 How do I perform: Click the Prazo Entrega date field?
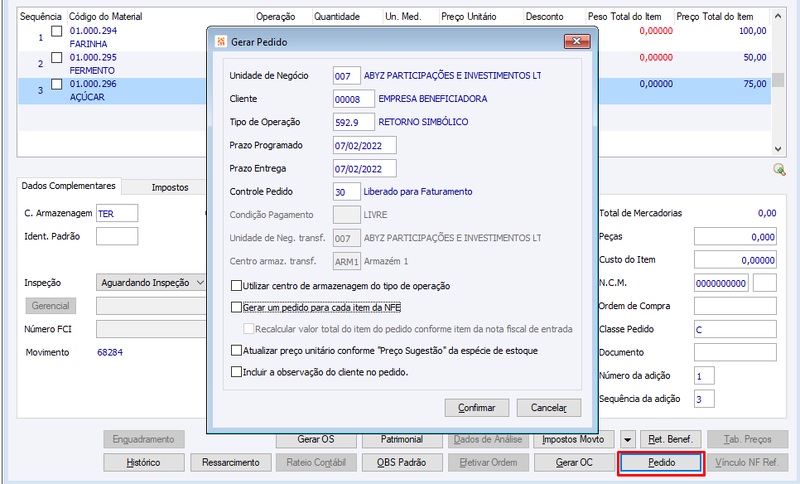click(364, 169)
